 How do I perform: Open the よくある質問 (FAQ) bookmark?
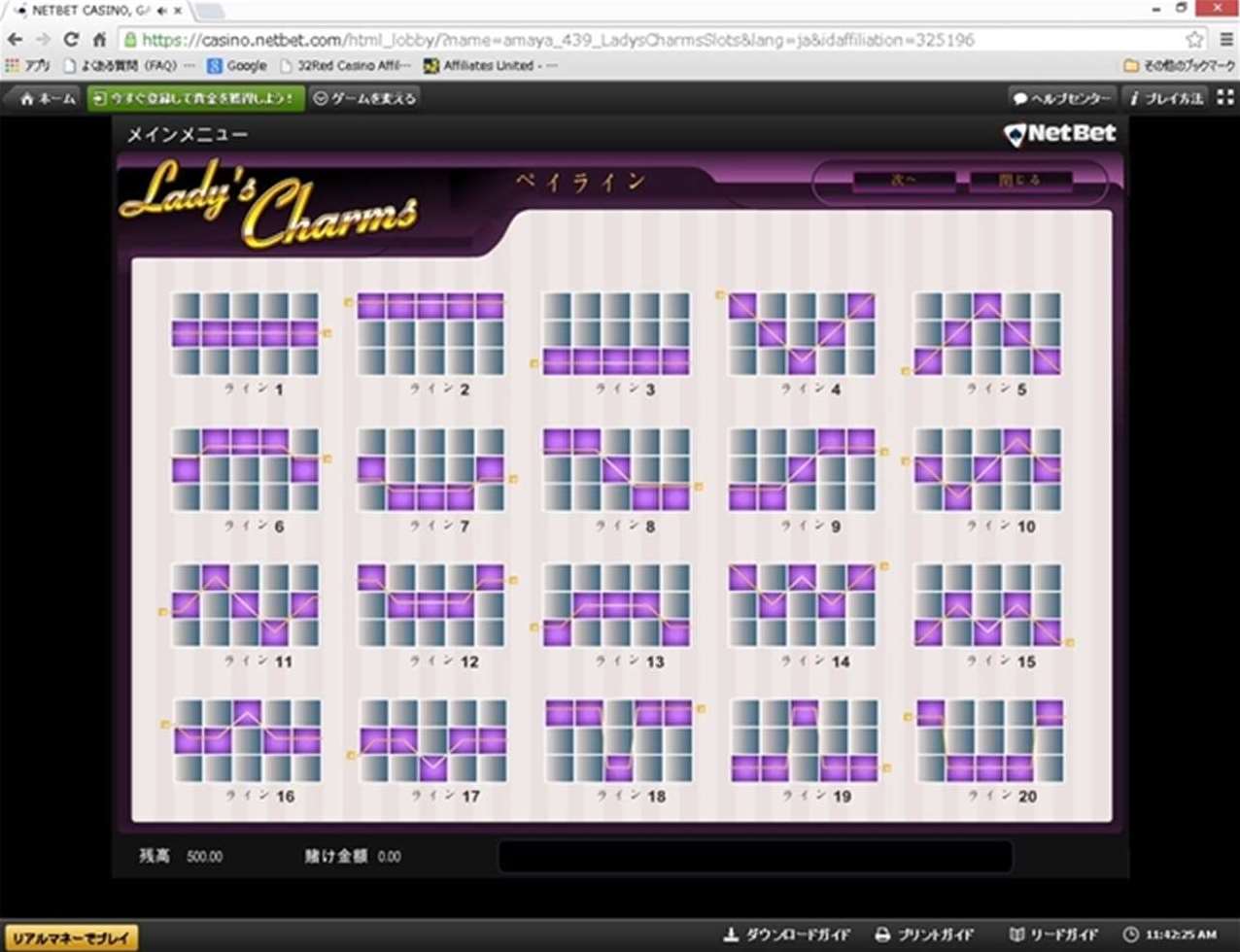(x=129, y=66)
